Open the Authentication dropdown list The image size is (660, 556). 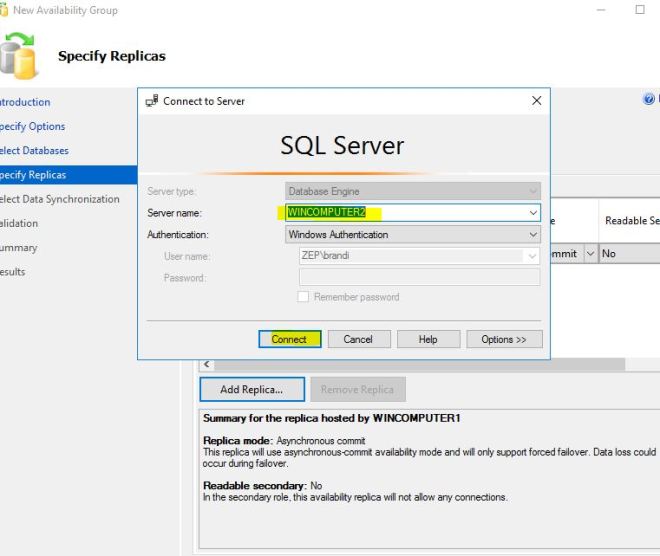(533, 235)
